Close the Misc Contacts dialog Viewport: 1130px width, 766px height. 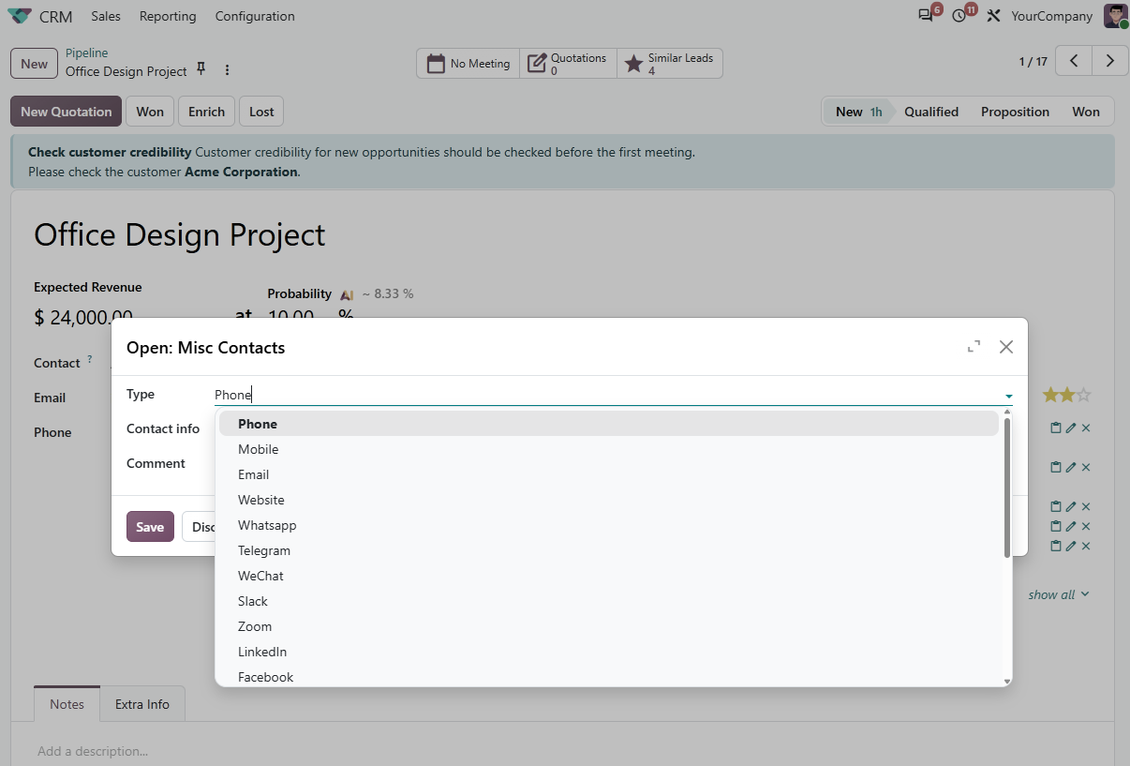click(x=1006, y=347)
